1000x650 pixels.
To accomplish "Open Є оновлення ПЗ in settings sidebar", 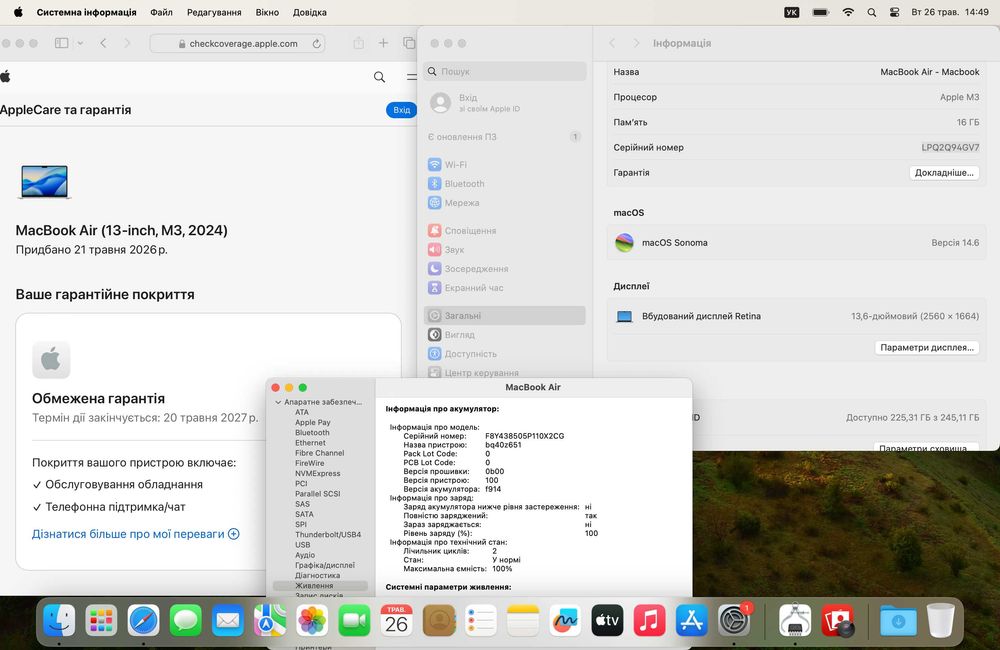I will (504, 137).
